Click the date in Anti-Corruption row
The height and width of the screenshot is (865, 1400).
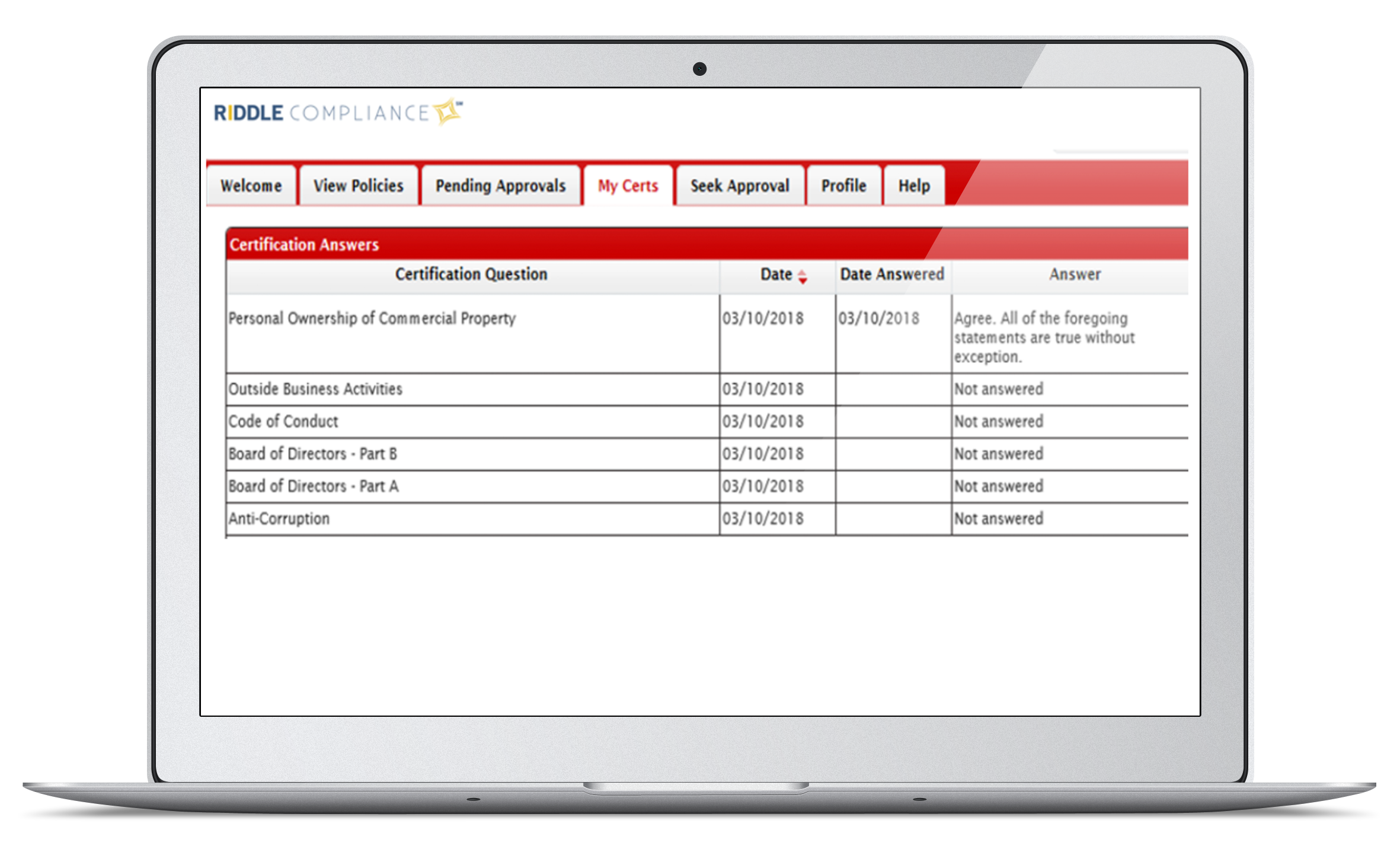[763, 519]
